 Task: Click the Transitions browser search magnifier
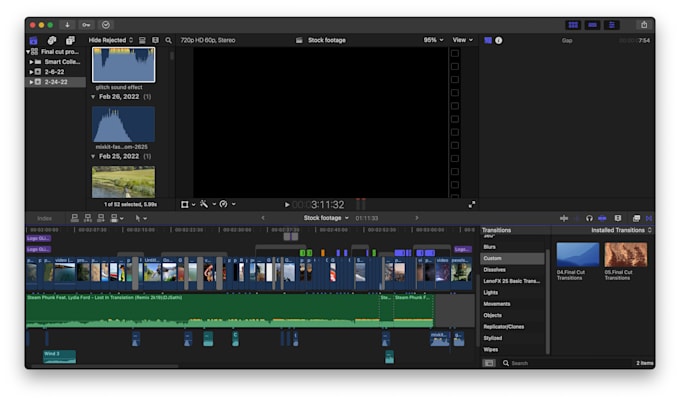(506, 363)
